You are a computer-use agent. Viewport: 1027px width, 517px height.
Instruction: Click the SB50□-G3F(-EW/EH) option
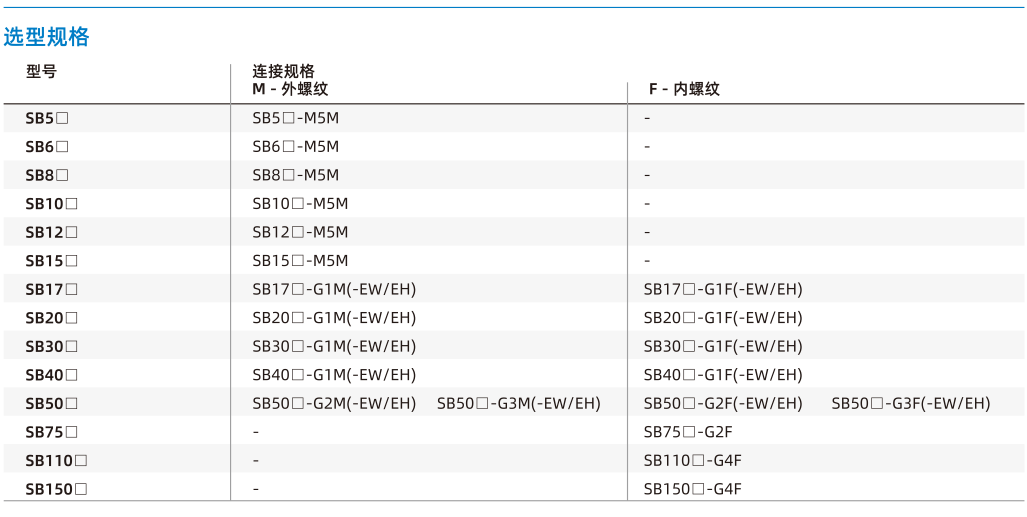click(911, 403)
